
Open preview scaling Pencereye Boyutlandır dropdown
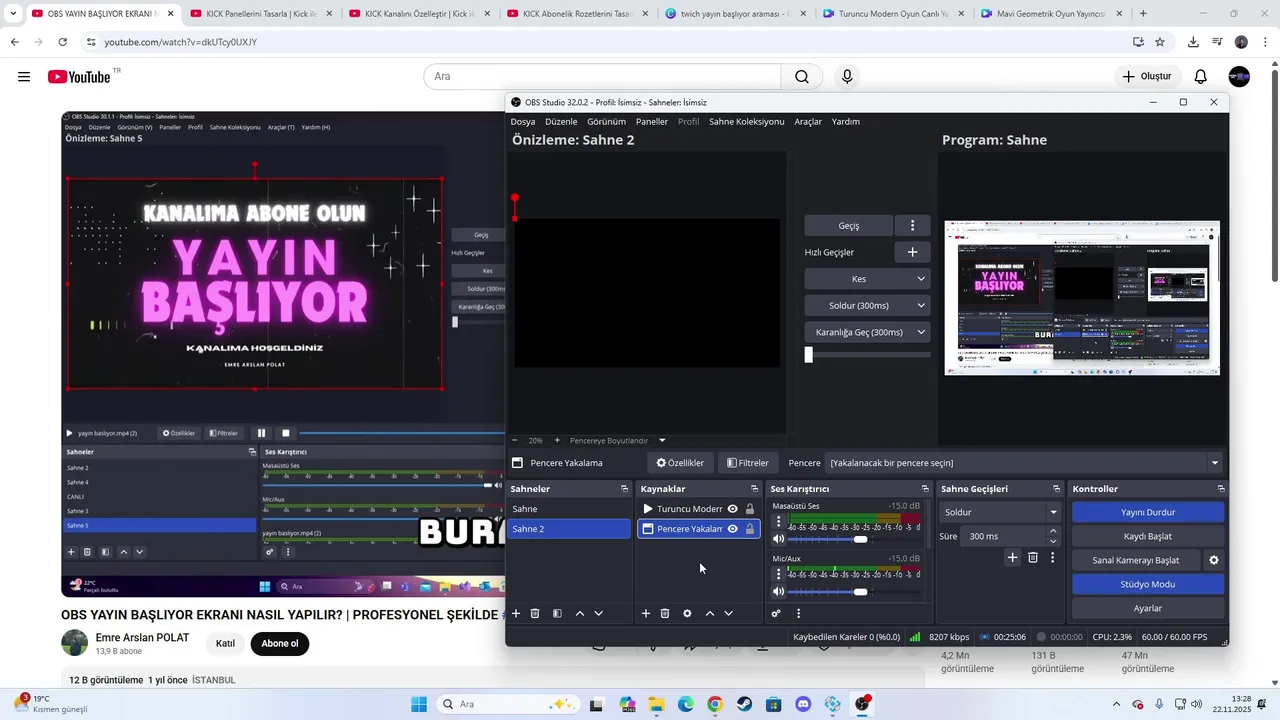click(617, 440)
